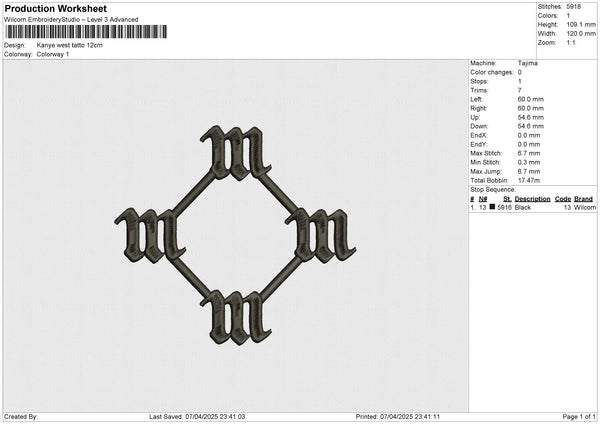
Task: Select the Machine value Tajima
Action: point(527,63)
